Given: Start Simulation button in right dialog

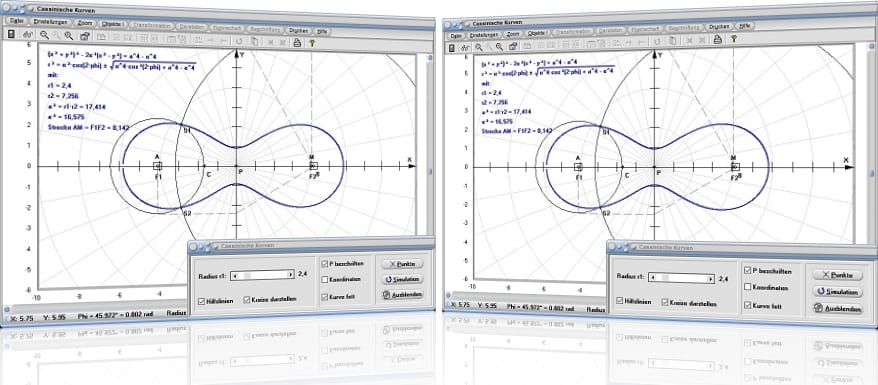Looking at the screenshot, I should pyautogui.click(x=837, y=292).
